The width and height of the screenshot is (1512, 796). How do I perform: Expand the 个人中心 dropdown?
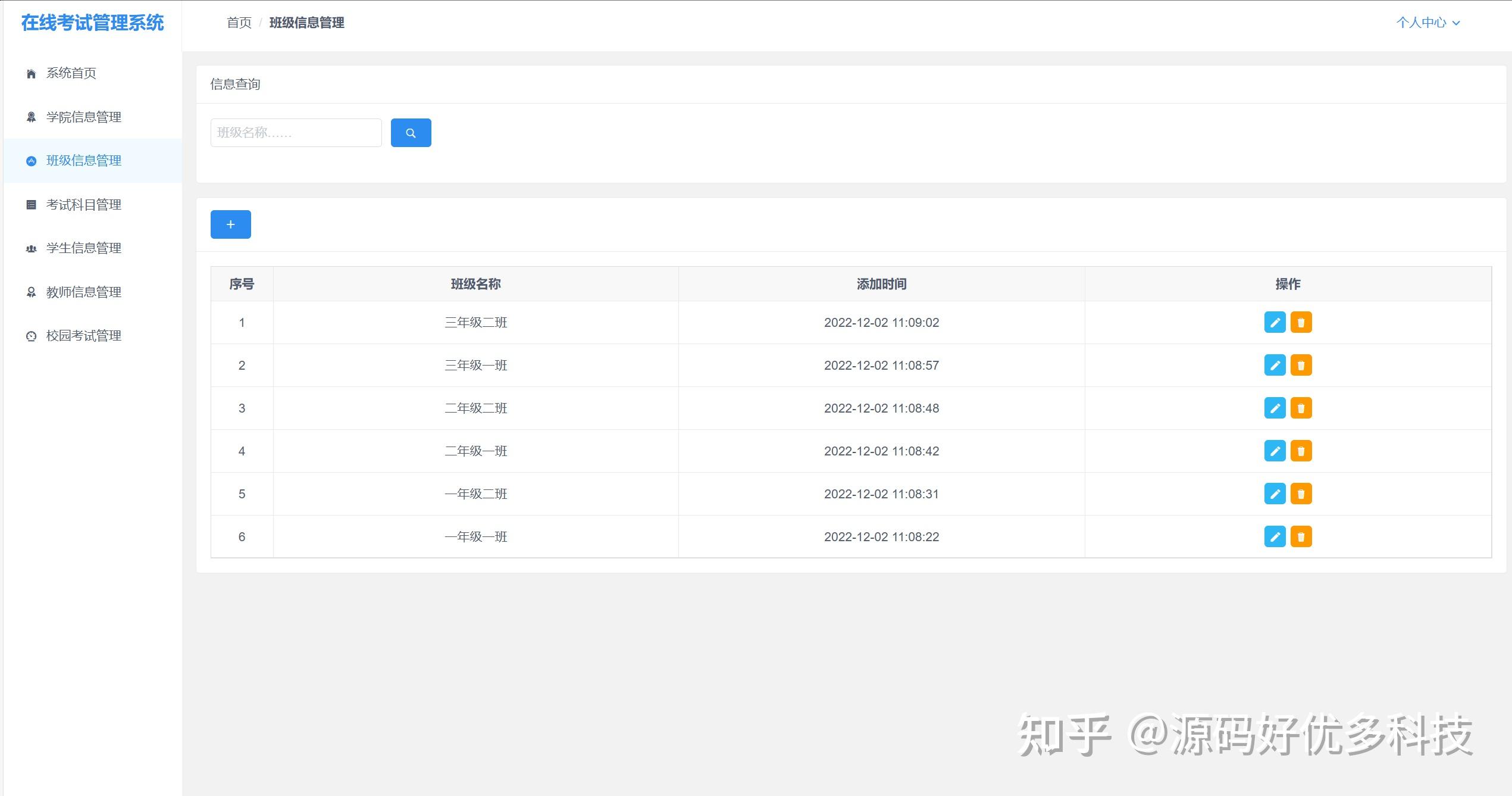coord(1421,23)
